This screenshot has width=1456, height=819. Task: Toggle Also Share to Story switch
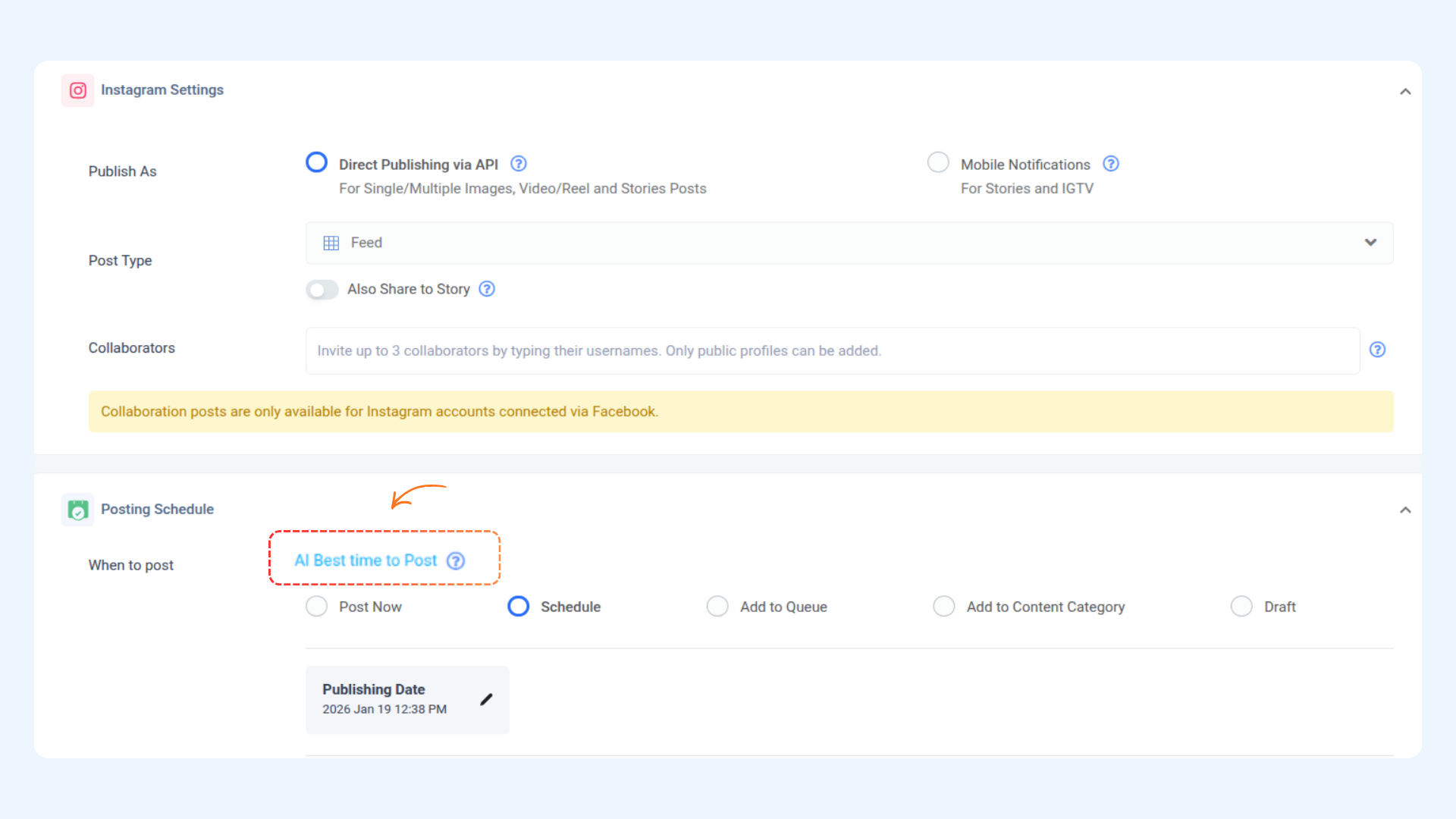click(322, 290)
